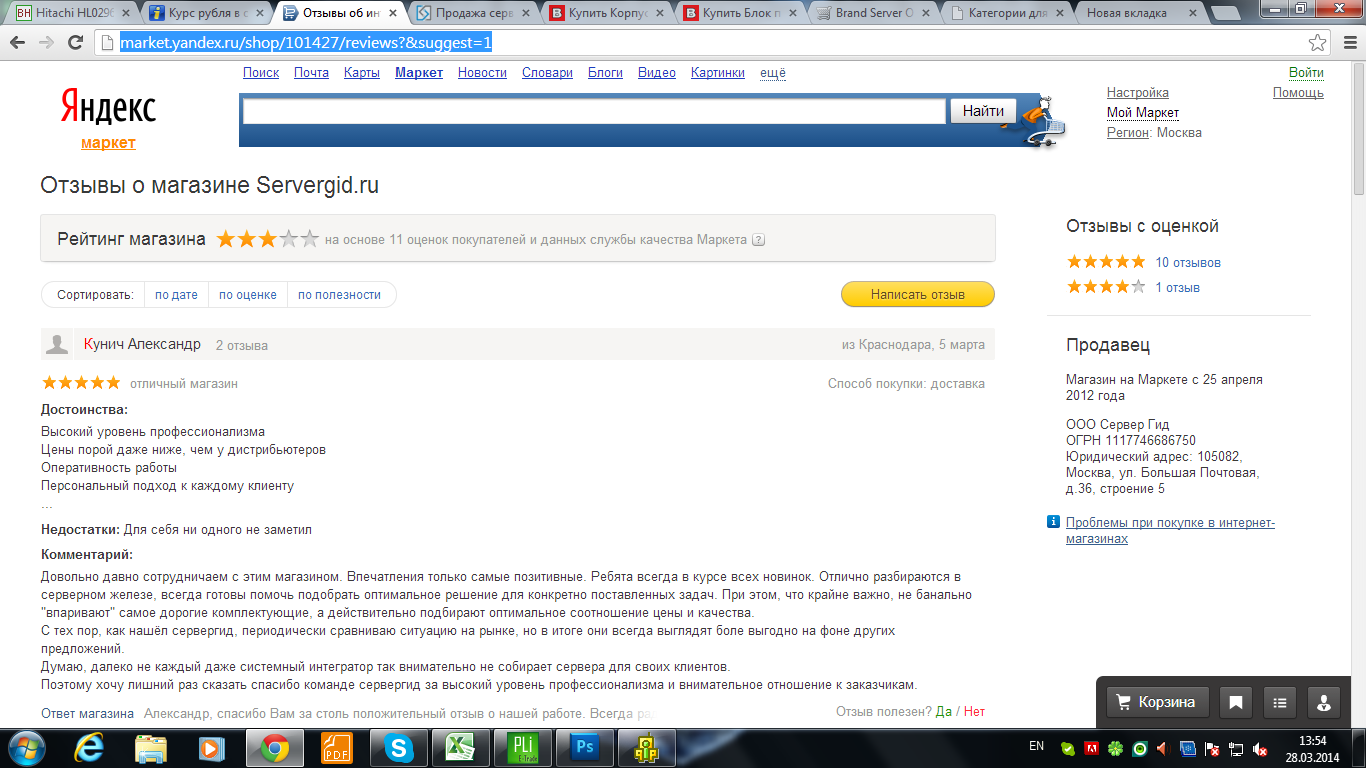Open the Карты link in the services bar
1366x768 pixels.
[361, 73]
